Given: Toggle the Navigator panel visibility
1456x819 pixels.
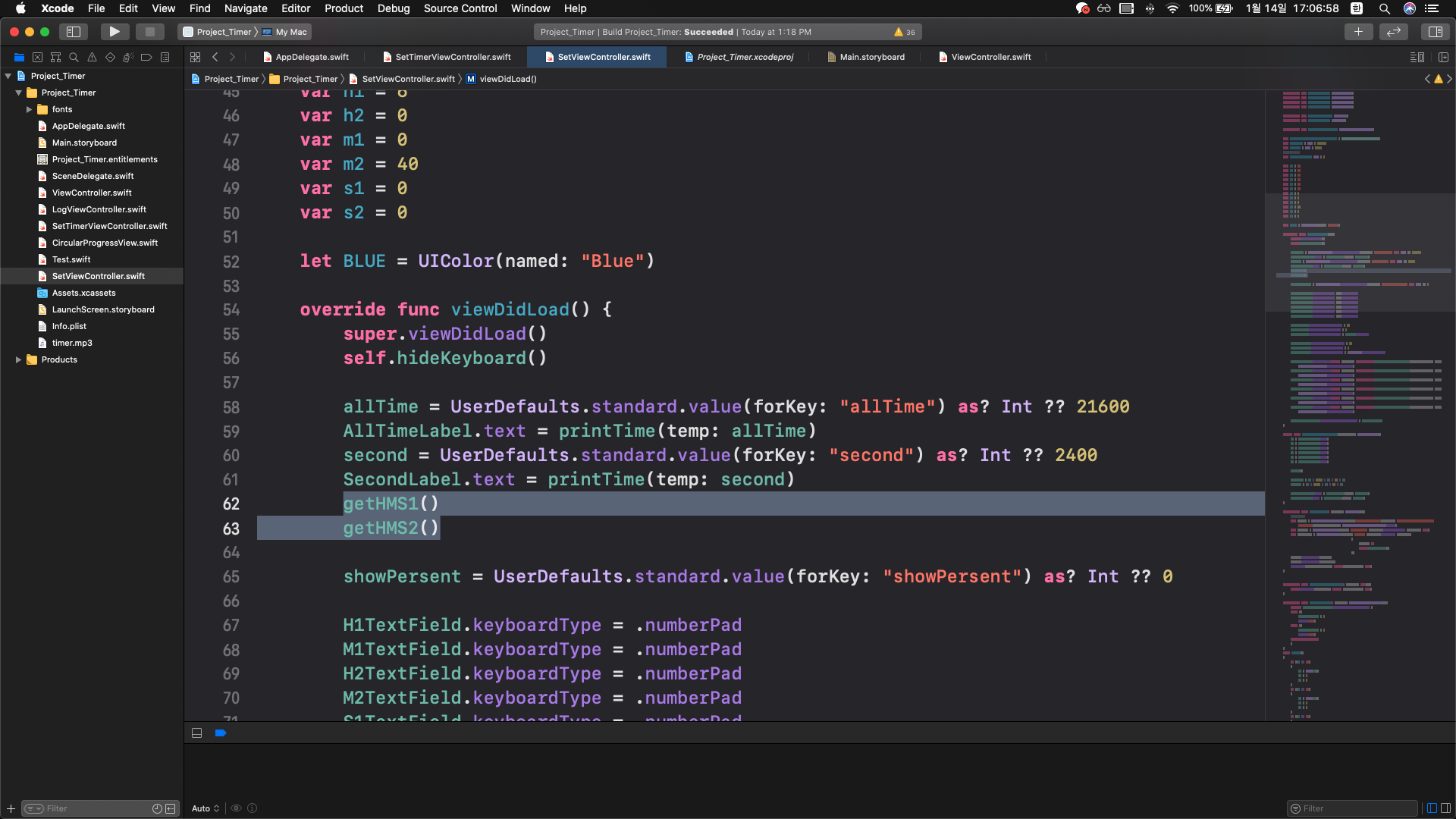Looking at the screenshot, I should point(74,32).
